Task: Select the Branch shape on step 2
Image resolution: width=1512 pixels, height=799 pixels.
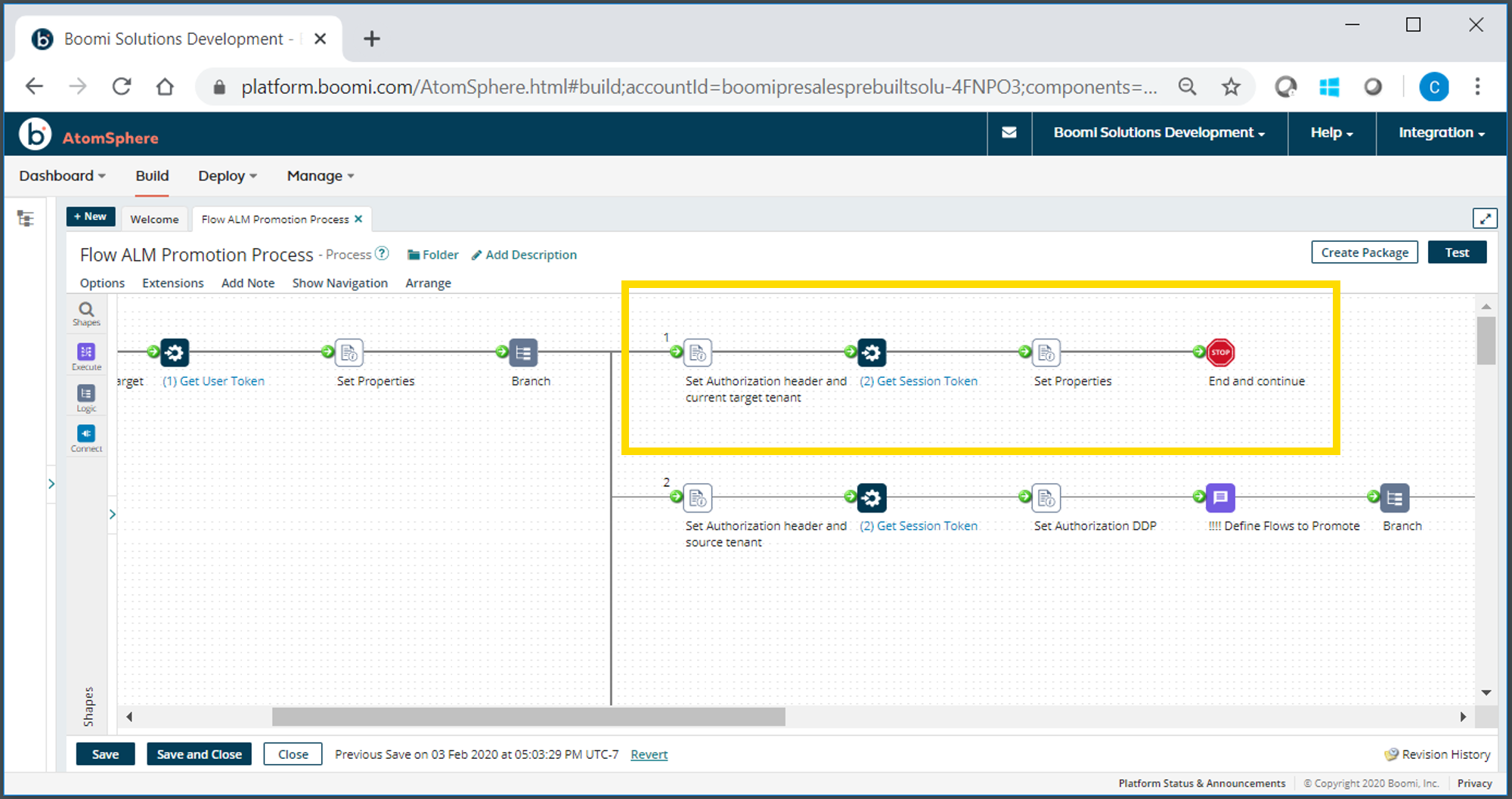Action: click(1394, 497)
